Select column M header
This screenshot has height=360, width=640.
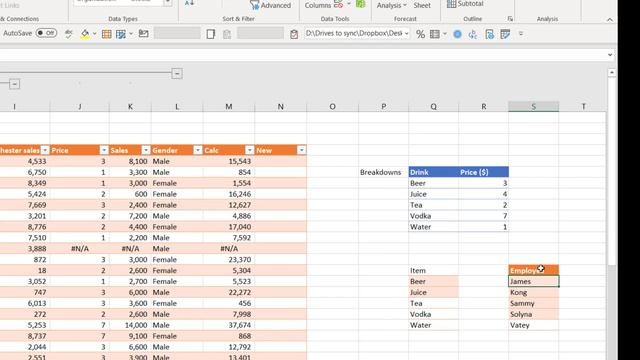[229, 107]
